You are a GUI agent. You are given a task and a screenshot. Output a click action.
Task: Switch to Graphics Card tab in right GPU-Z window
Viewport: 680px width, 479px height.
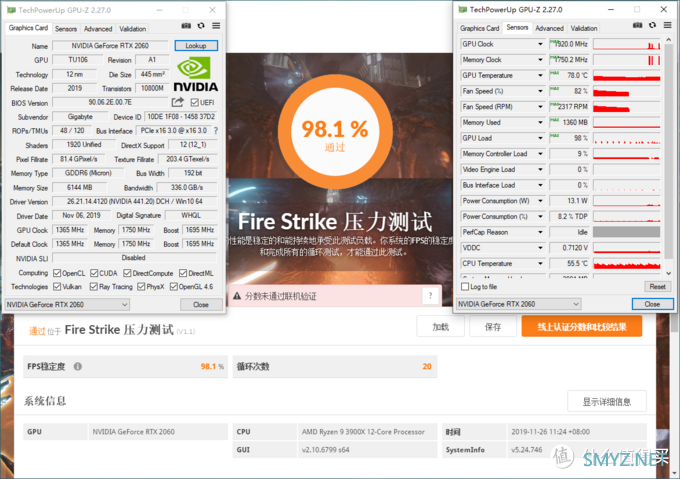(x=479, y=28)
